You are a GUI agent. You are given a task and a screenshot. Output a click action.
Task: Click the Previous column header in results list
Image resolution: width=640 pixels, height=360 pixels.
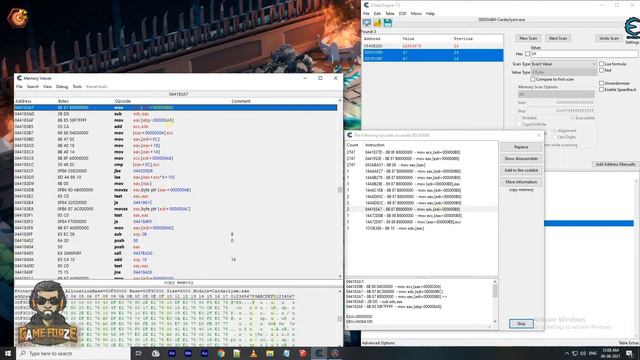(463, 38)
